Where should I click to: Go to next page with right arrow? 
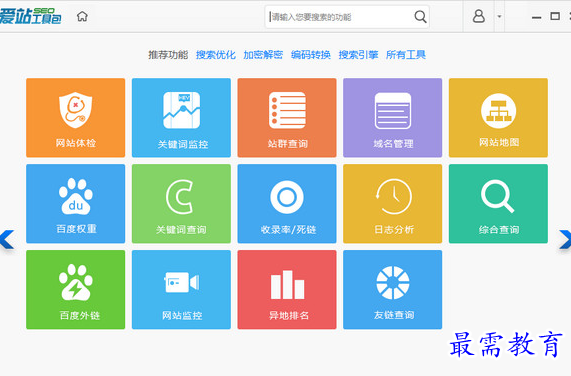click(x=565, y=239)
